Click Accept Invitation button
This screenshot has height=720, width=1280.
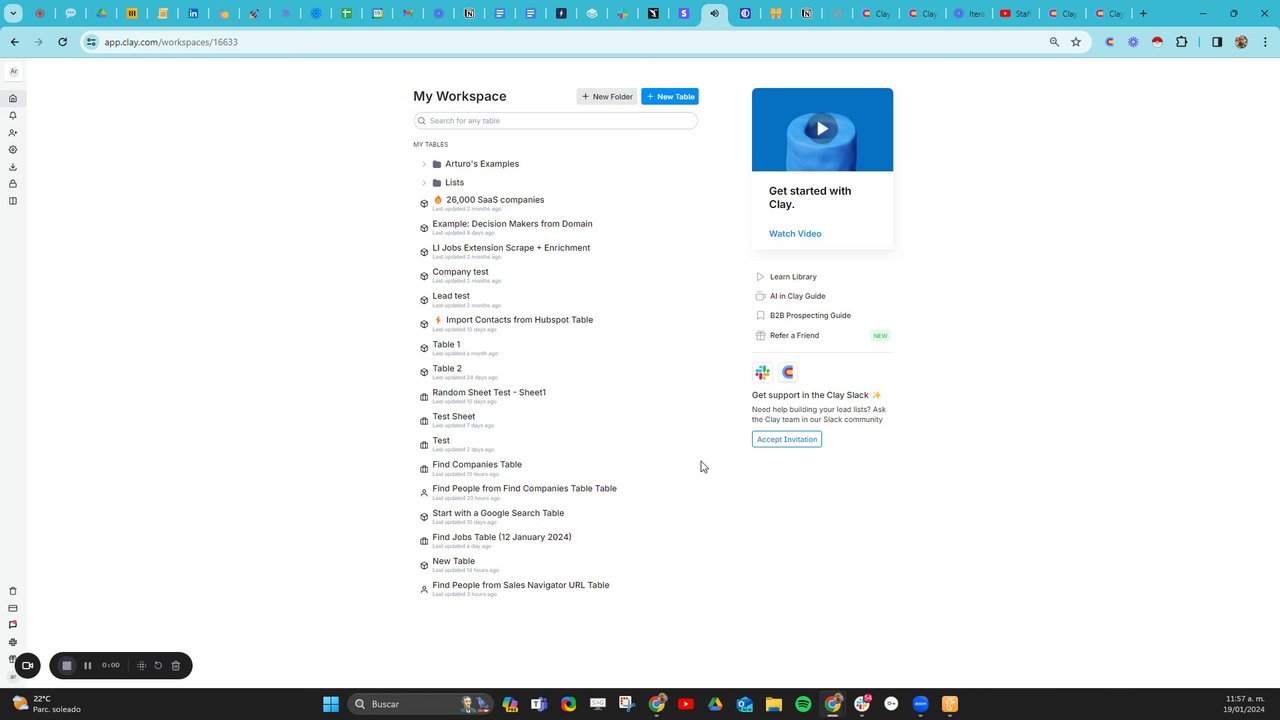787,439
